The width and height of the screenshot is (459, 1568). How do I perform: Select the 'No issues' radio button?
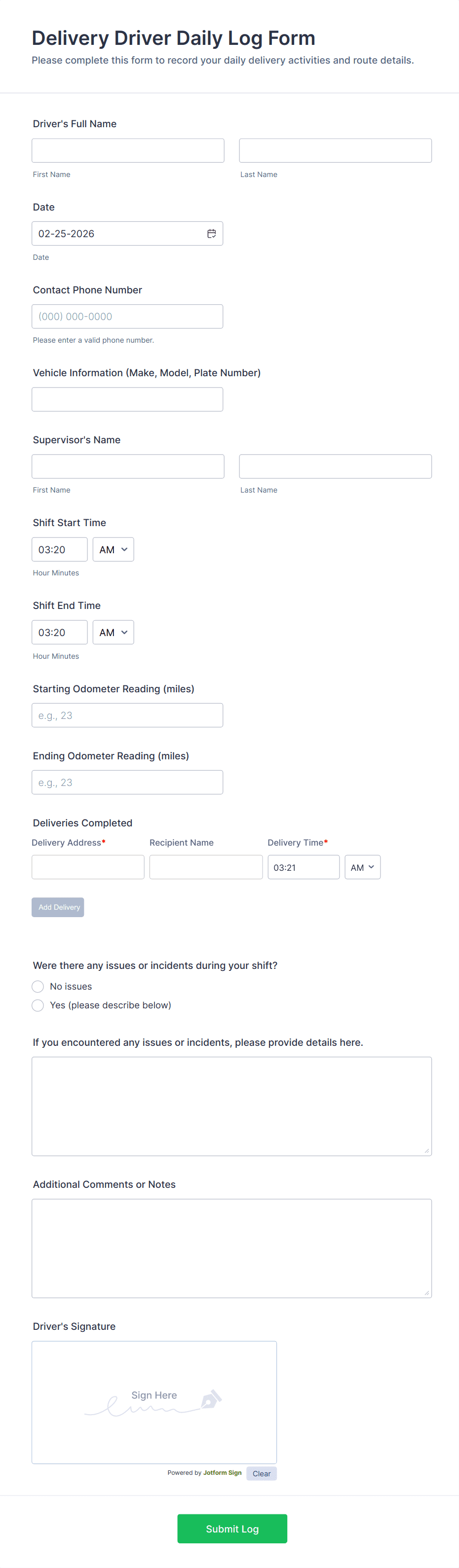pyautogui.click(x=38, y=986)
